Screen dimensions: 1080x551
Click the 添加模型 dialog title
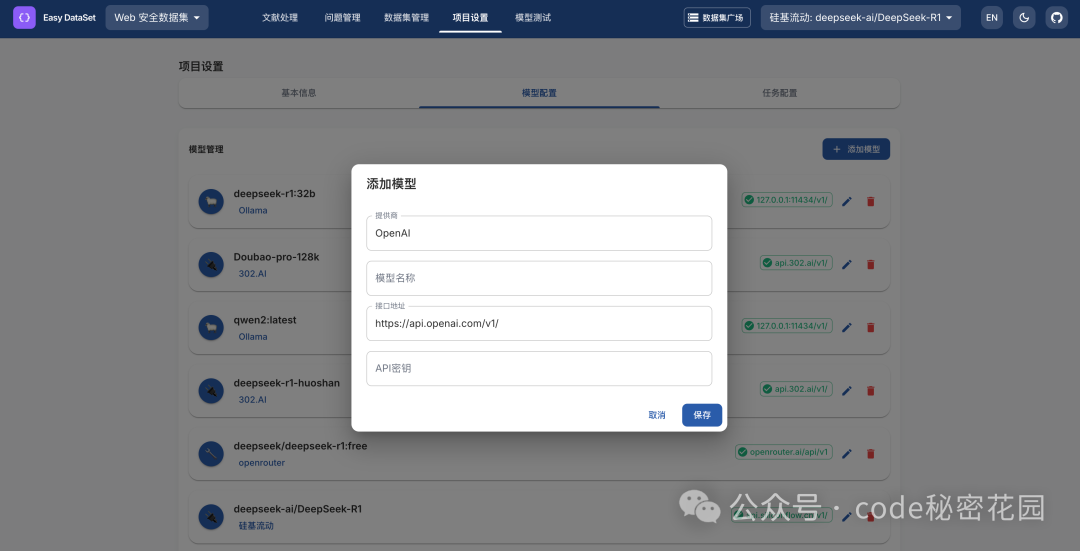point(391,184)
